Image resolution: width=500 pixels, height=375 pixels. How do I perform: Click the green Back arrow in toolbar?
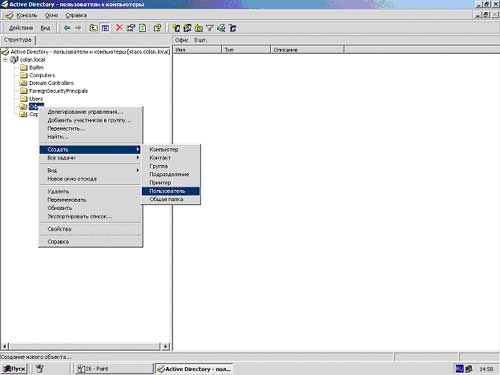[67, 28]
